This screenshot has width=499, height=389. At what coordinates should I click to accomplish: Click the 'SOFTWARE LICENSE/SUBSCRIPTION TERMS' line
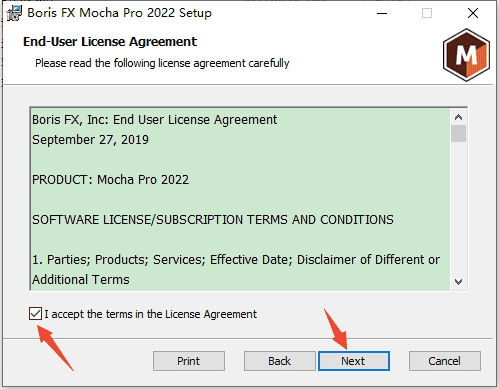pyautogui.click(x=213, y=220)
